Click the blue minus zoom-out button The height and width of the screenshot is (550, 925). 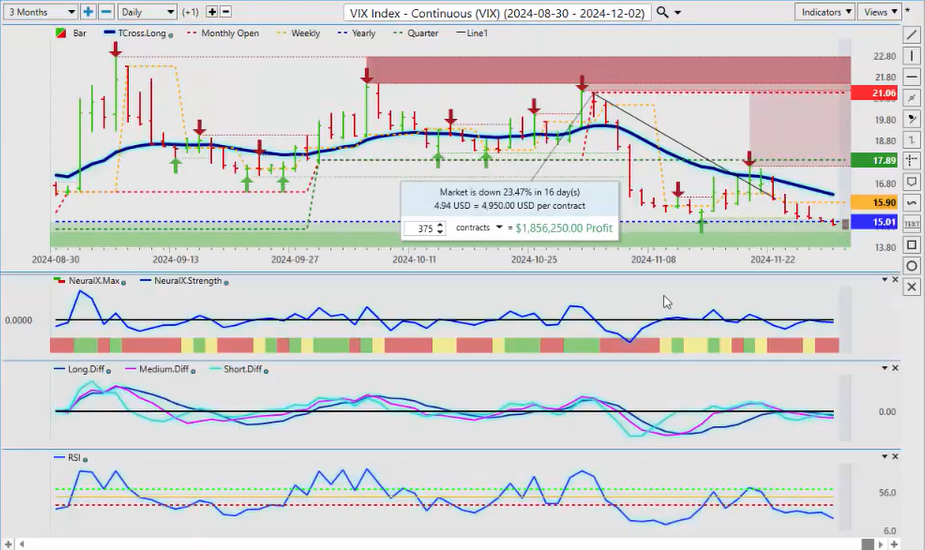[106, 12]
